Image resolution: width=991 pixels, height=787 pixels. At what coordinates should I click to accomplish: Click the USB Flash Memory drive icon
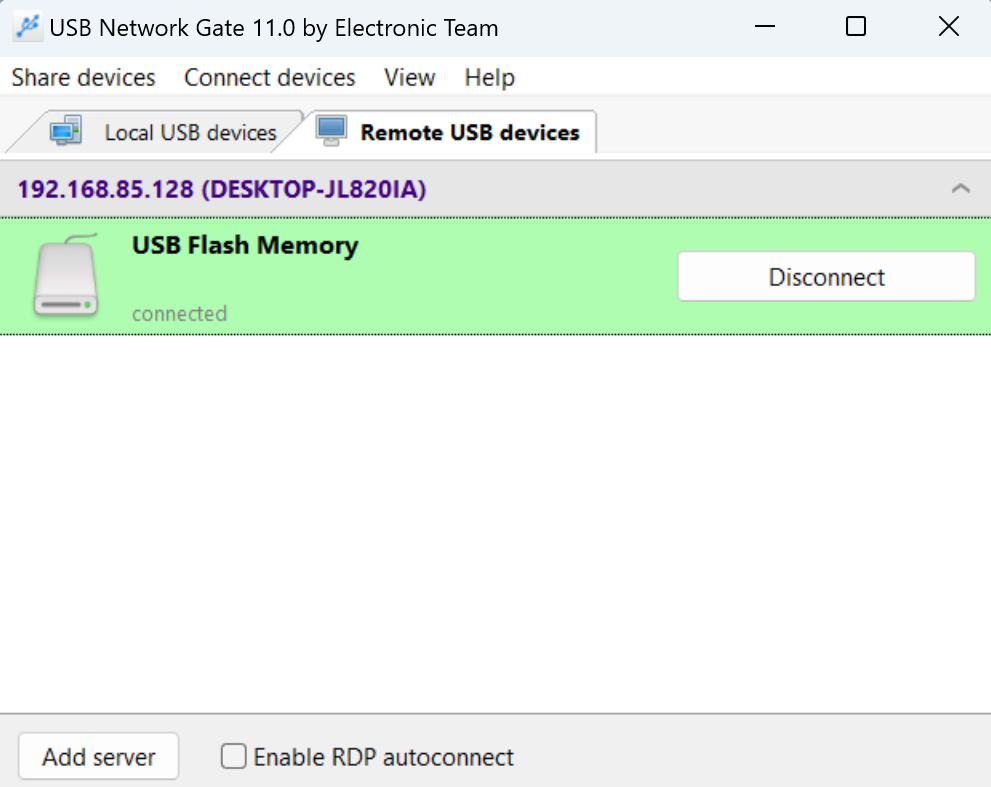coord(65,276)
